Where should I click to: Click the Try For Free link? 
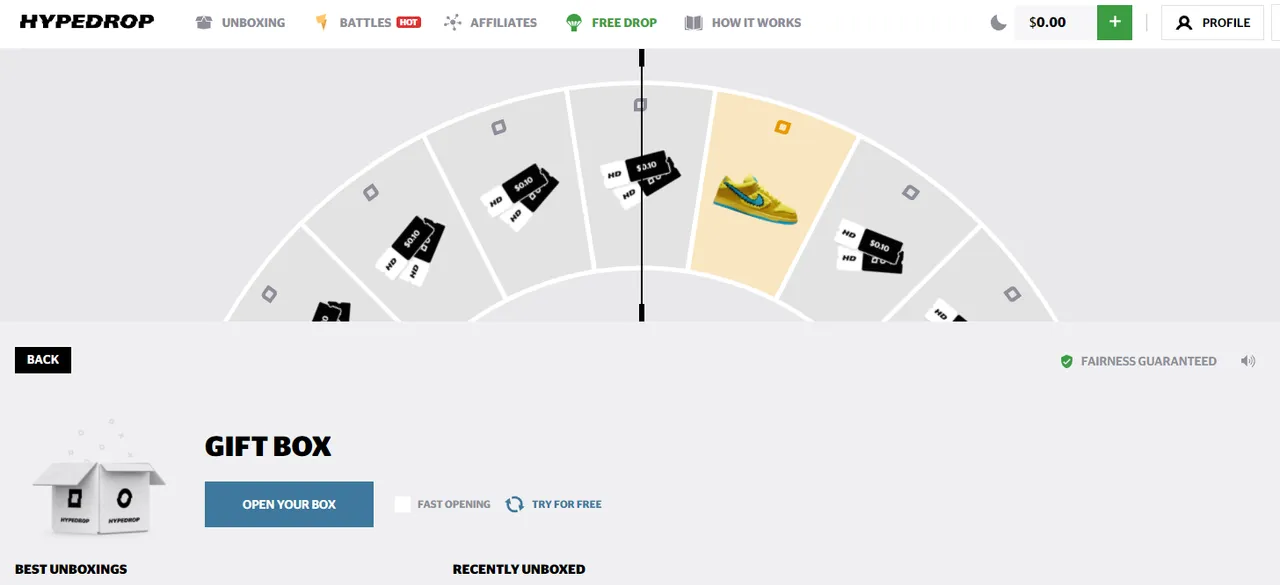point(567,504)
